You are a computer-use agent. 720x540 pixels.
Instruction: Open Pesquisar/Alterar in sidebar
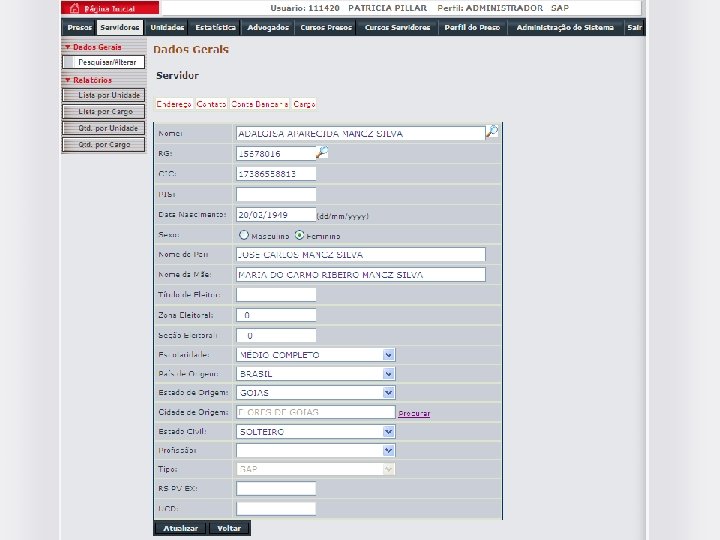(x=103, y=62)
